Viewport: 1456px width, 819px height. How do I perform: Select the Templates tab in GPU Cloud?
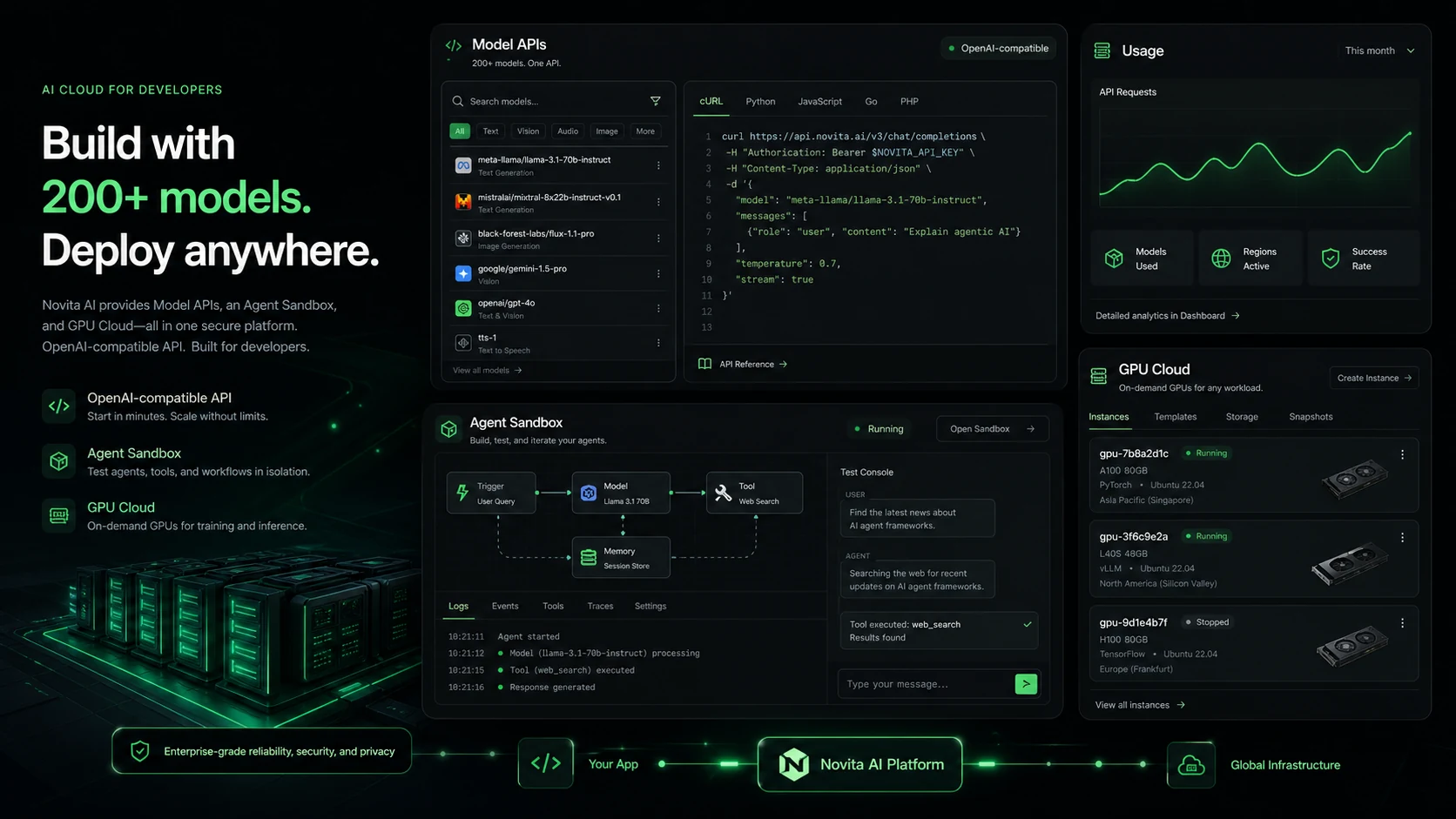(x=1176, y=417)
